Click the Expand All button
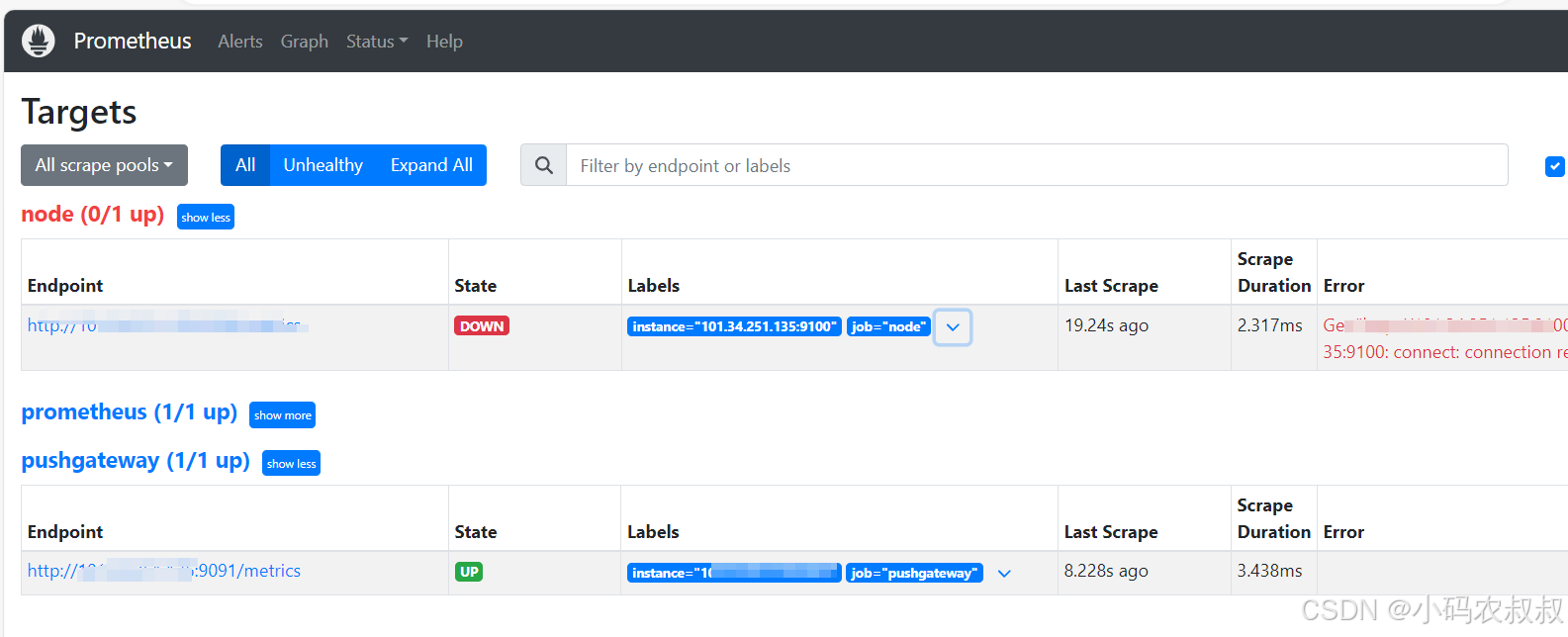 431,165
